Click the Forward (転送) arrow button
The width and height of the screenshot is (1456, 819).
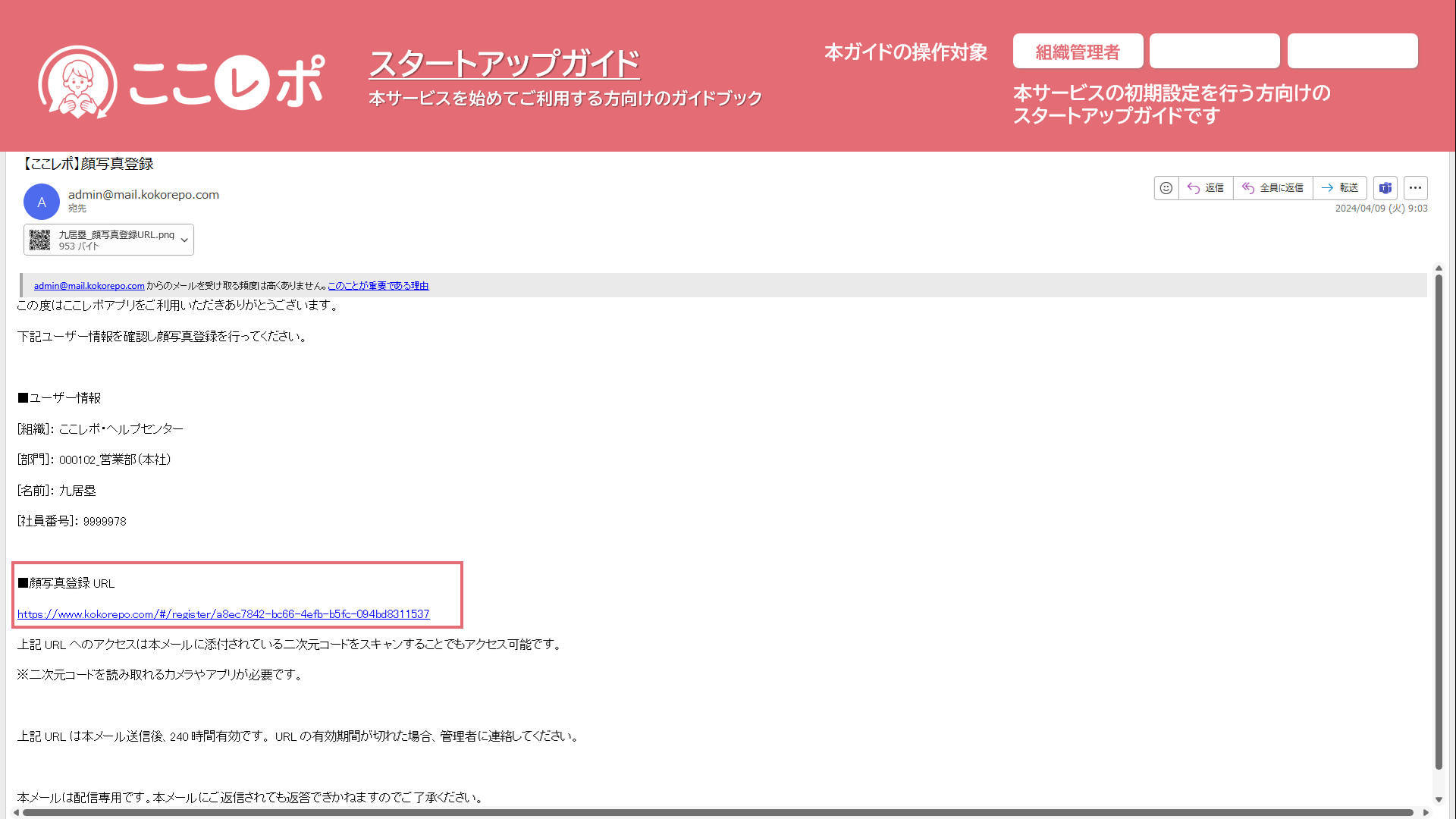(x=1339, y=188)
